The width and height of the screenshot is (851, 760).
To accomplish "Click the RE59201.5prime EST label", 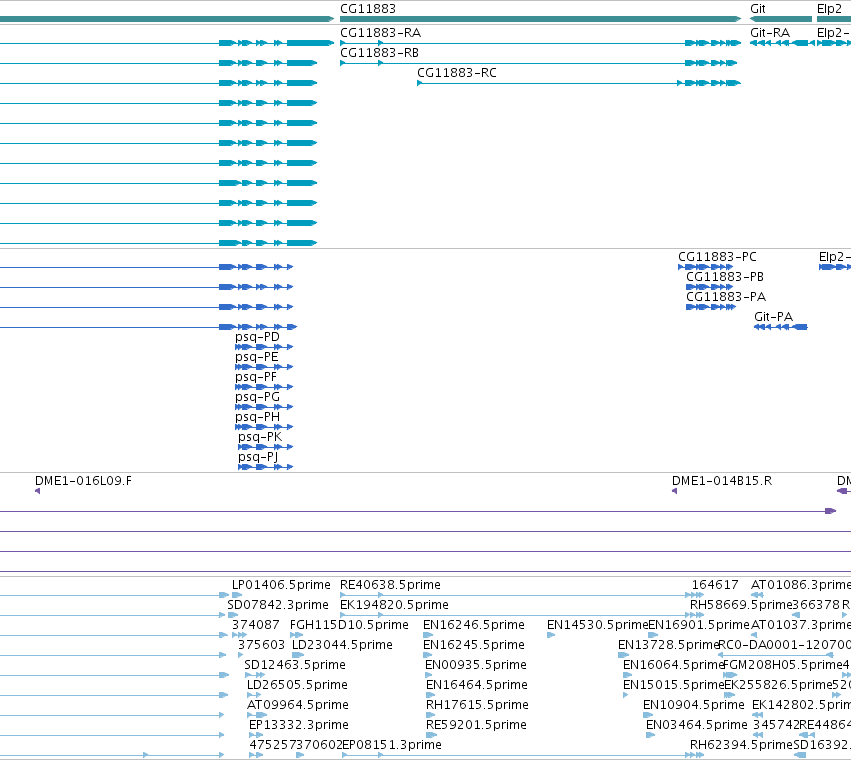I will tap(476, 725).
